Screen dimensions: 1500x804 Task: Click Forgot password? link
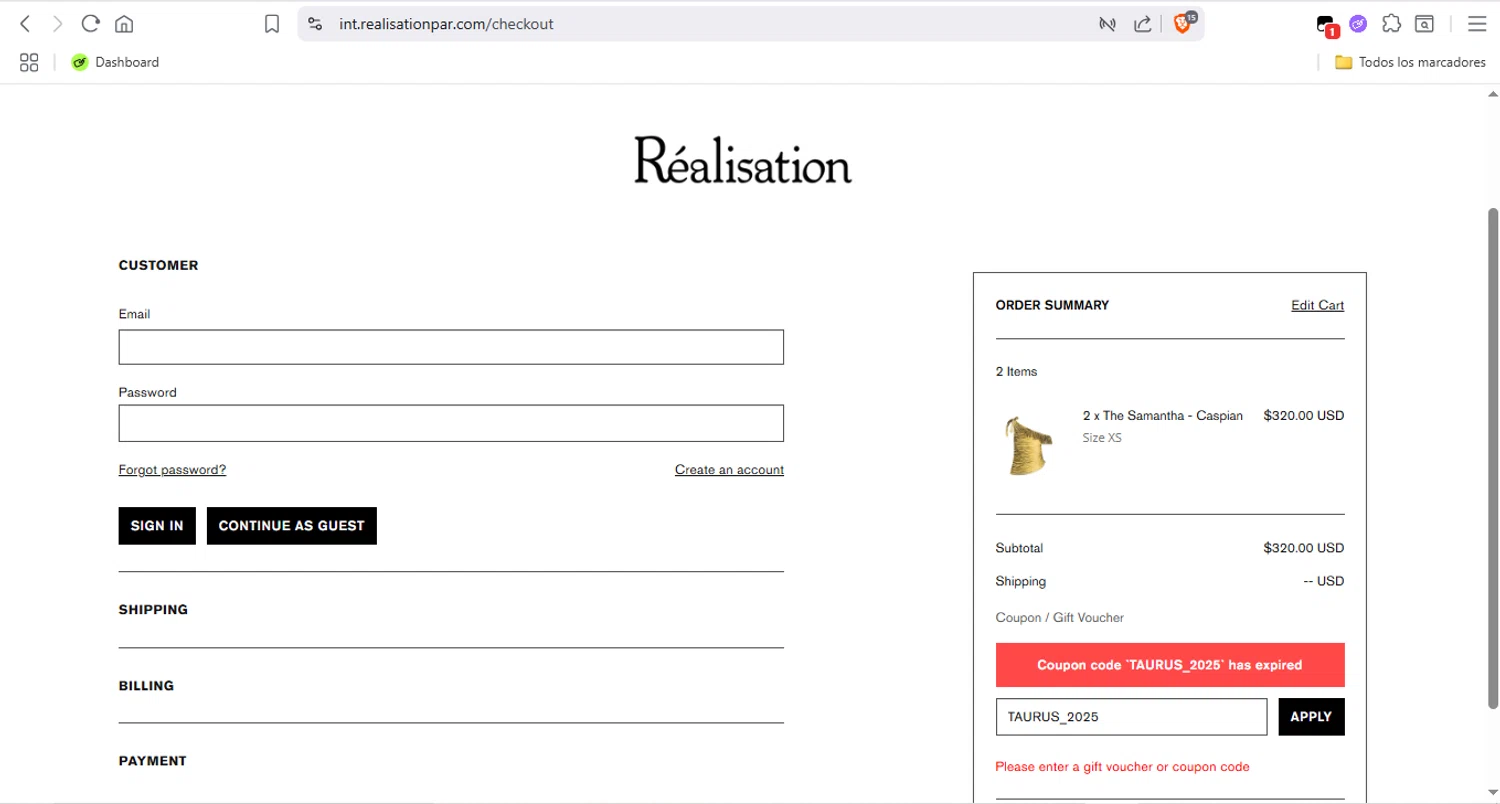[x=172, y=470]
